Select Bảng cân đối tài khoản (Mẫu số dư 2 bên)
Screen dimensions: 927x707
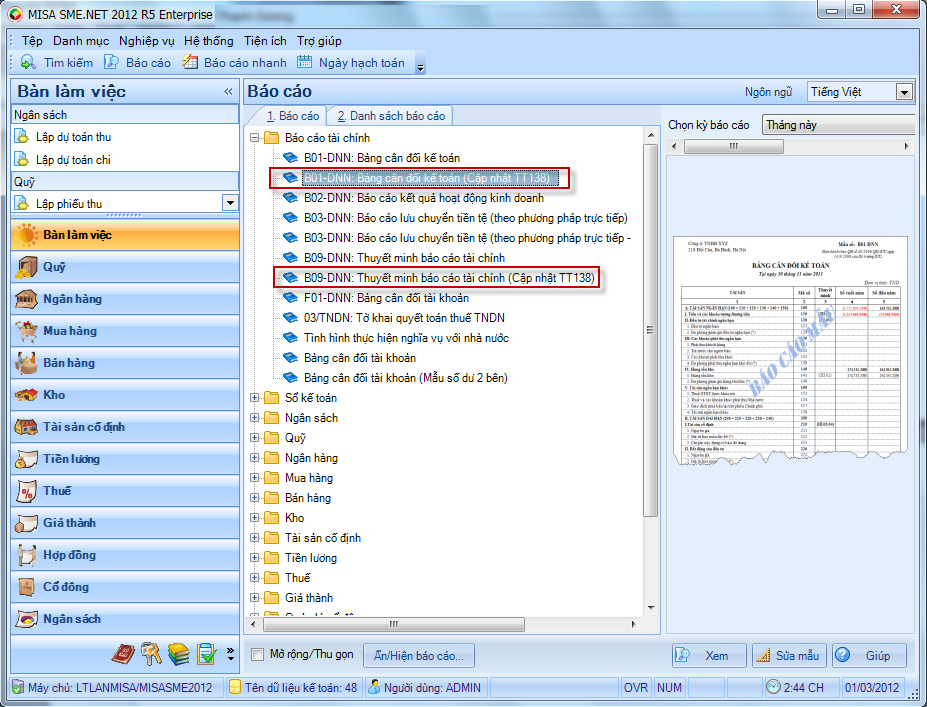[406, 378]
